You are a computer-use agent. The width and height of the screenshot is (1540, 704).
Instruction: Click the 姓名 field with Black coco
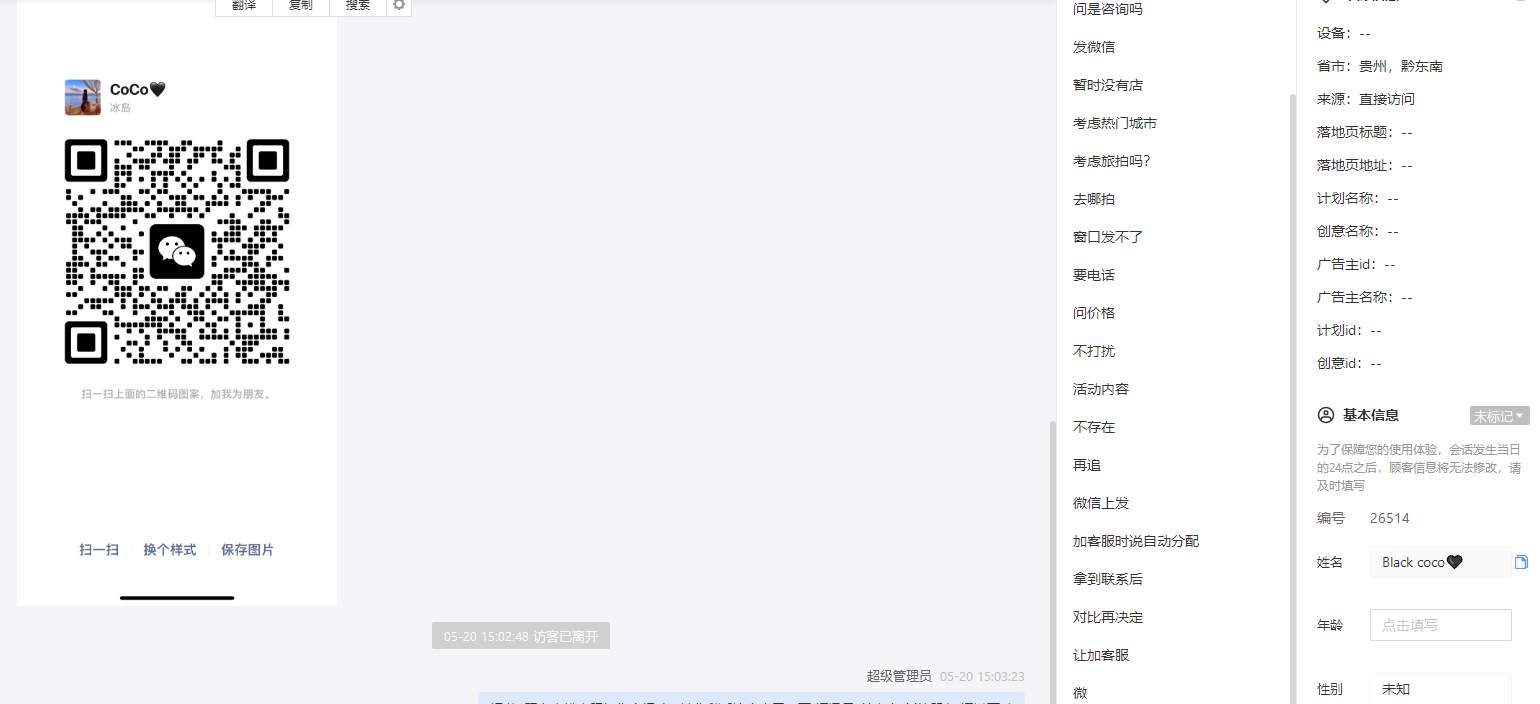point(1440,562)
